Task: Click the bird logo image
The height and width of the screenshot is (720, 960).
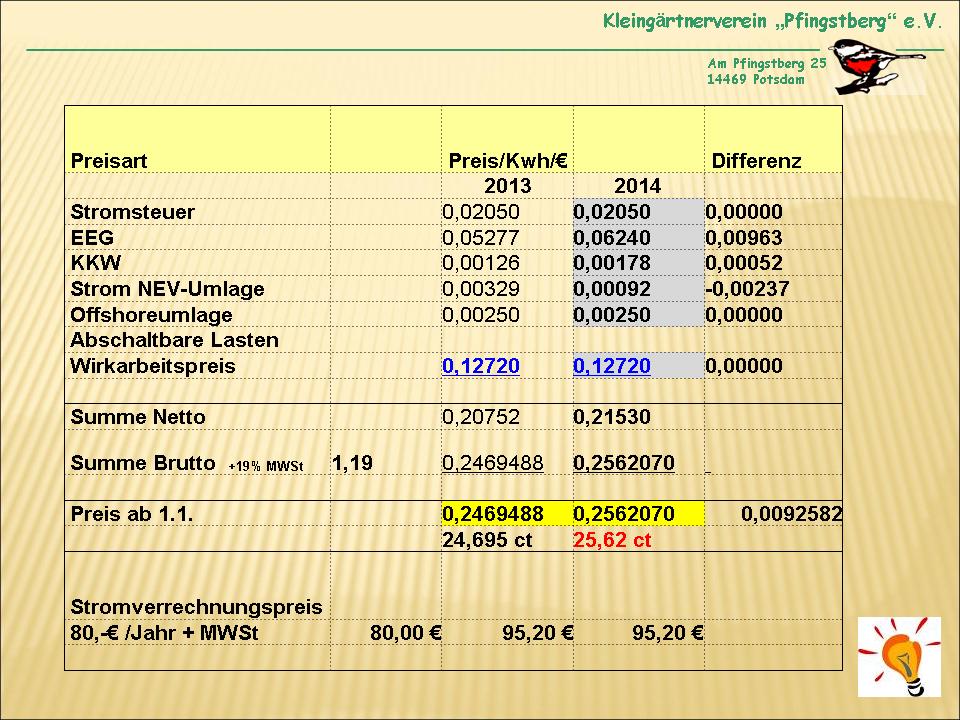Action: tap(877, 67)
